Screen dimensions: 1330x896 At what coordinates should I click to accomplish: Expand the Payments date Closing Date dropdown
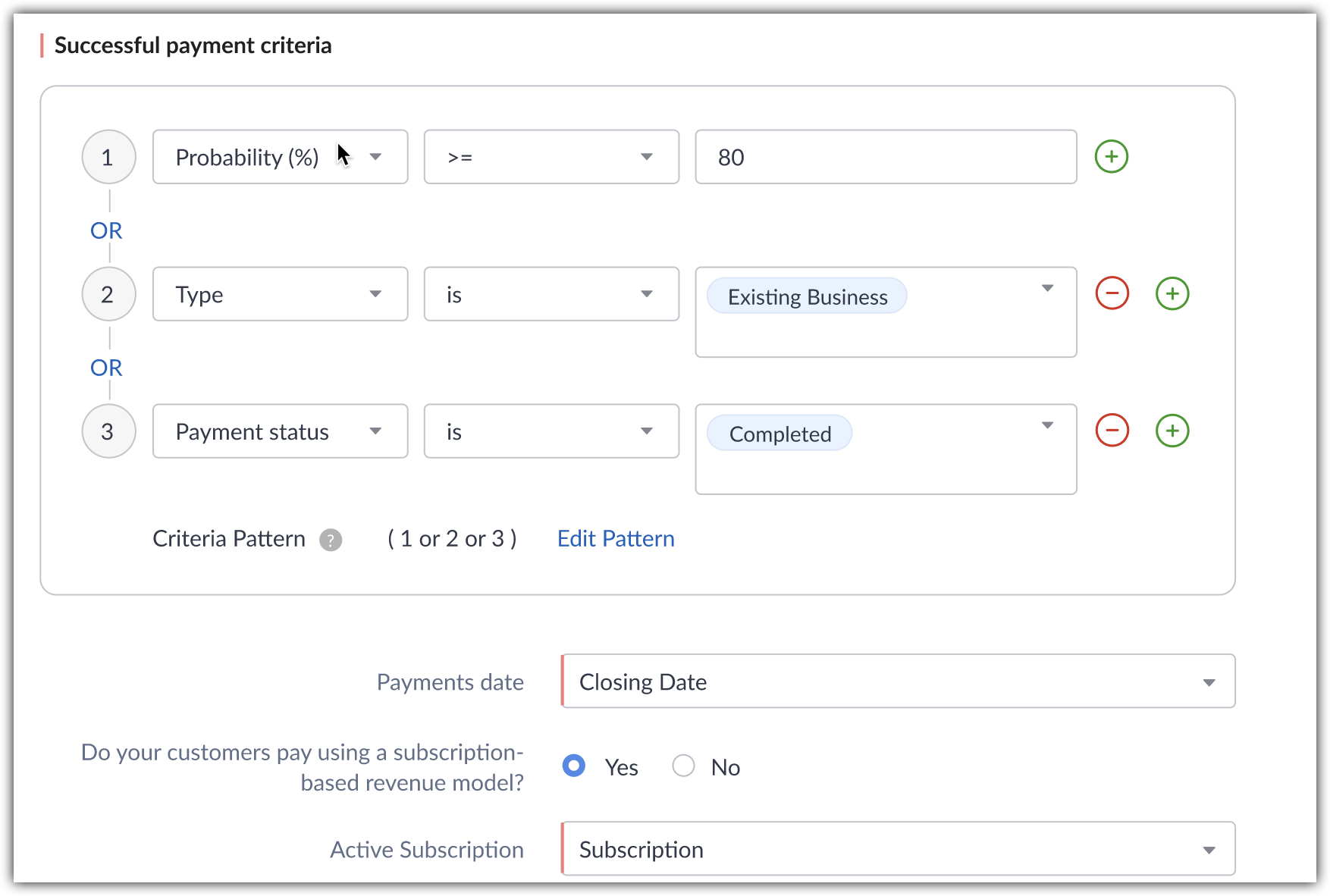pos(899,681)
